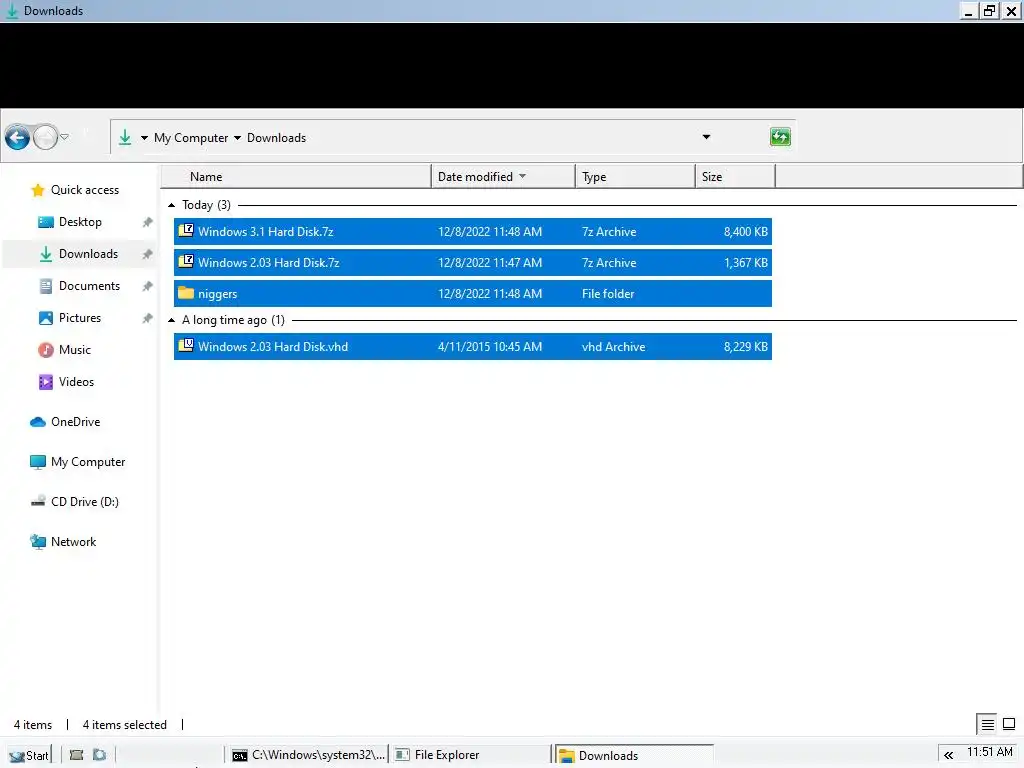Viewport: 1024px width, 768px height.
Task: Click the 8,229 KB size value
Action: (x=746, y=347)
